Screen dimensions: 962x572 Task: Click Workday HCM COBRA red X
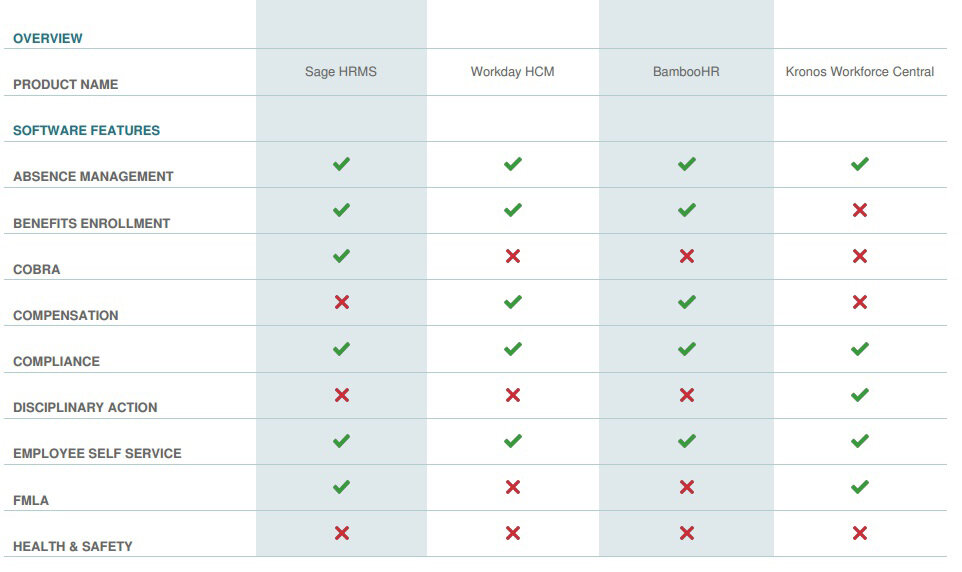(513, 256)
